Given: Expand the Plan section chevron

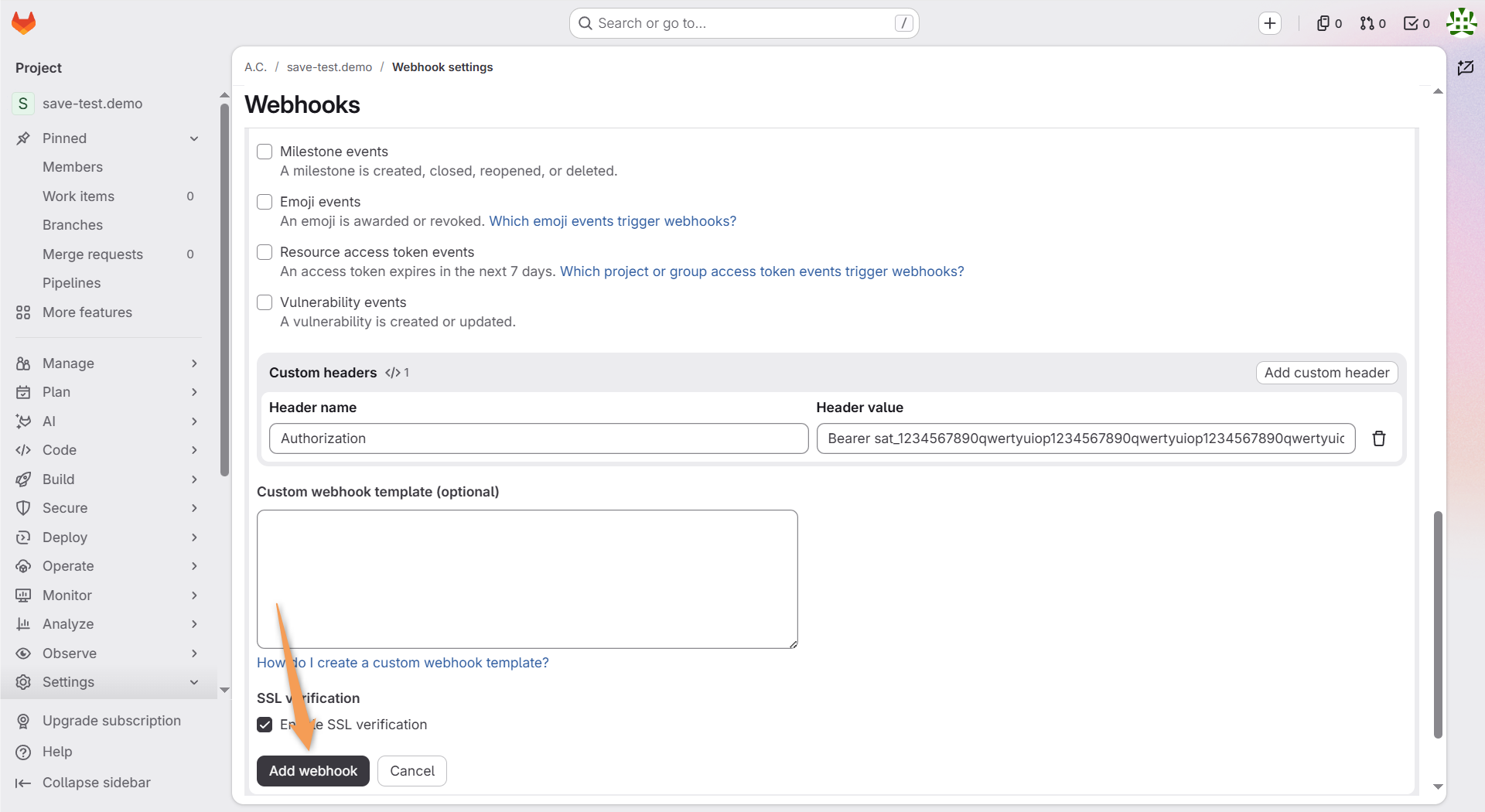Looking at the screenshot, I should click(194, 392).
